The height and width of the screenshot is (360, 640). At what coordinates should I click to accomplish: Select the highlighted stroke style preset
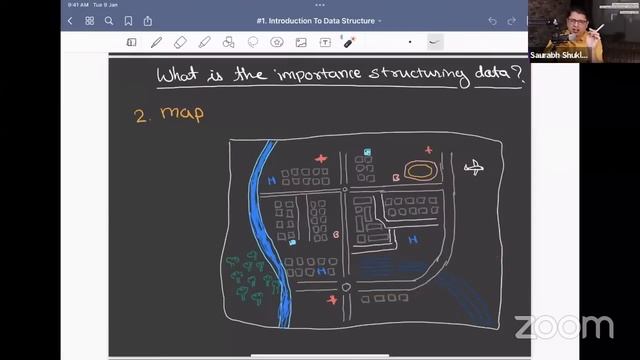point(435,42)
